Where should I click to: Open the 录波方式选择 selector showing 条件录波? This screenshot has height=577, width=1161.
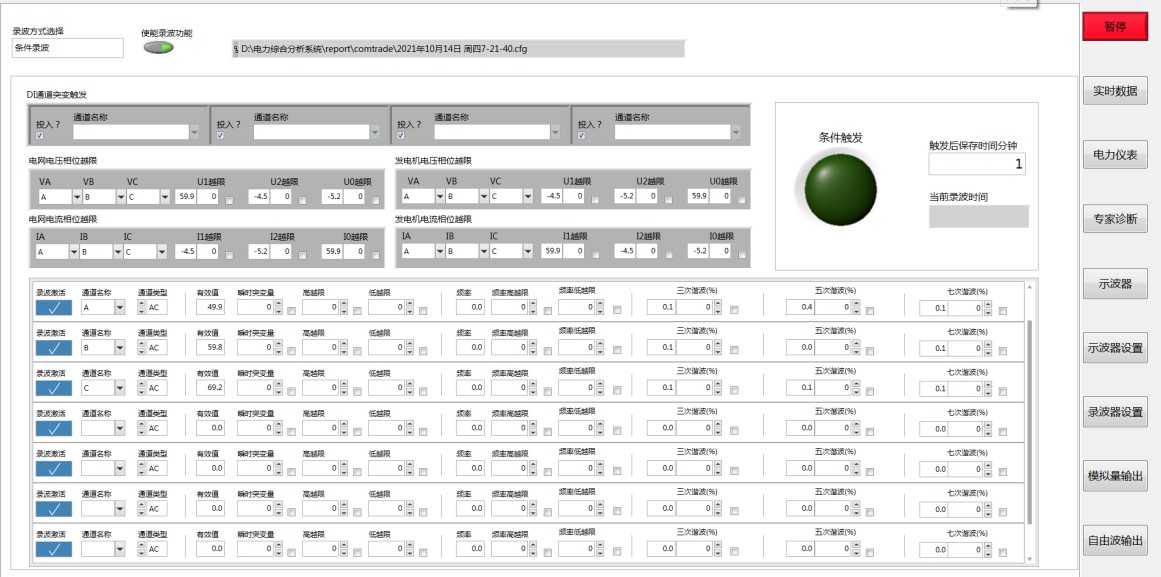click(67, 48)
